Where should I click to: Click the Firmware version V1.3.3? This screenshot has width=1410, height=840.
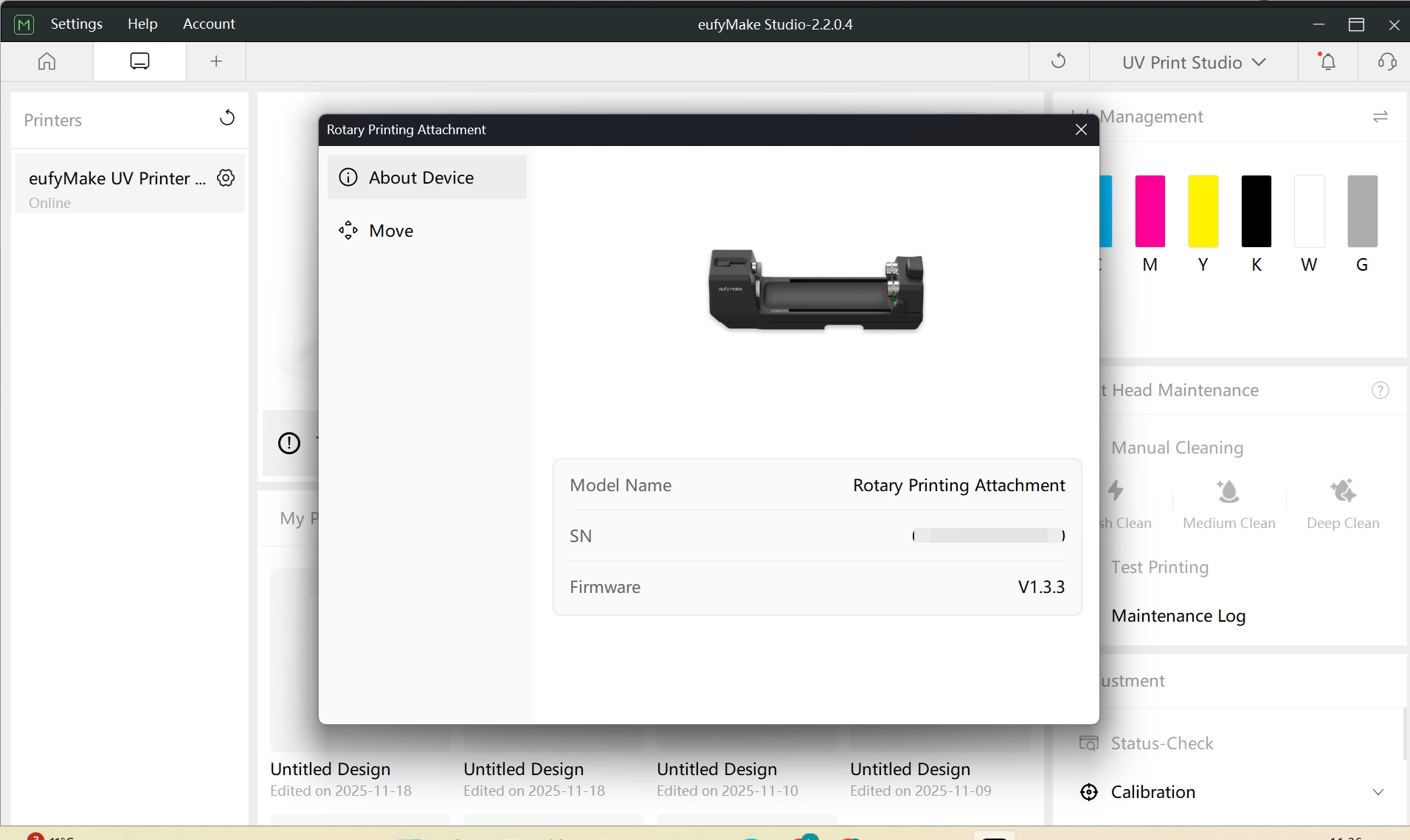(x=1041, y=587)
